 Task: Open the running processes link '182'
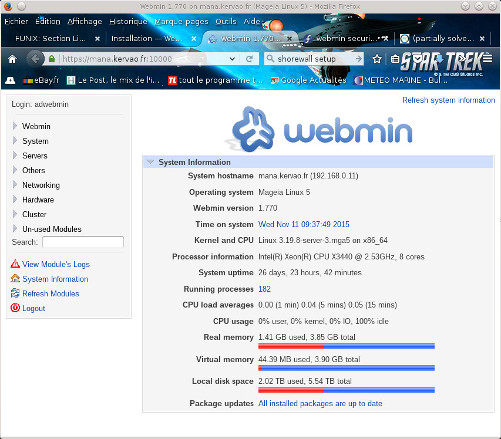[264, 289]
